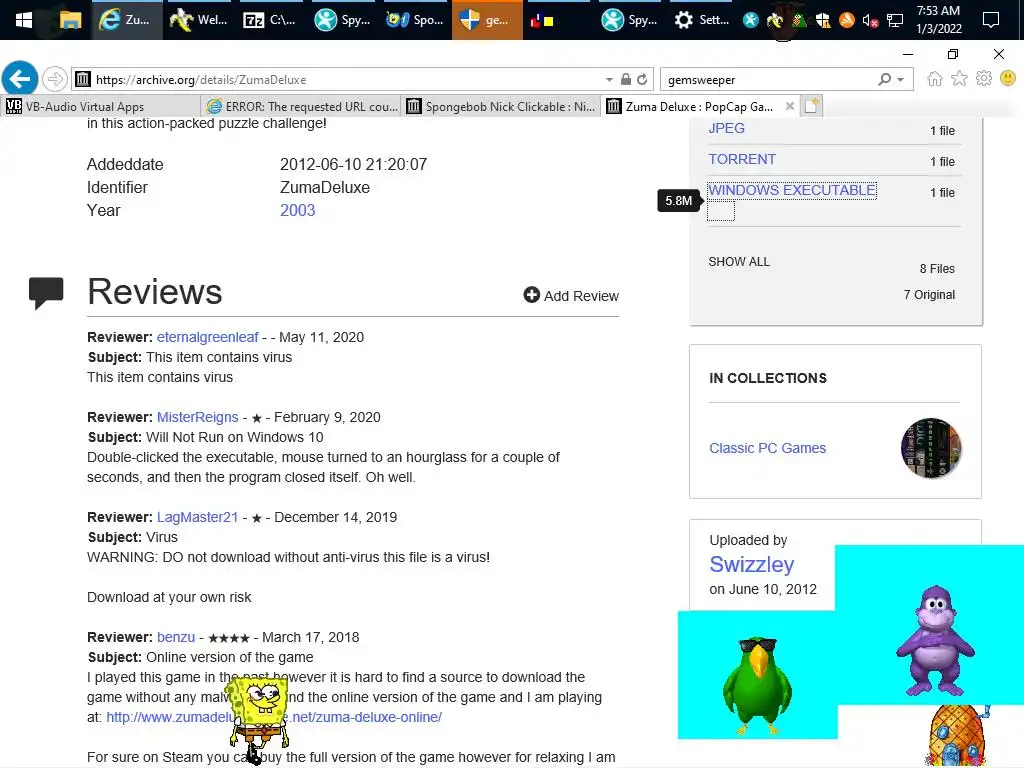Click the archive.org site icon in address bar
This screenshot has width=1024, height=768.
[83, 80]
